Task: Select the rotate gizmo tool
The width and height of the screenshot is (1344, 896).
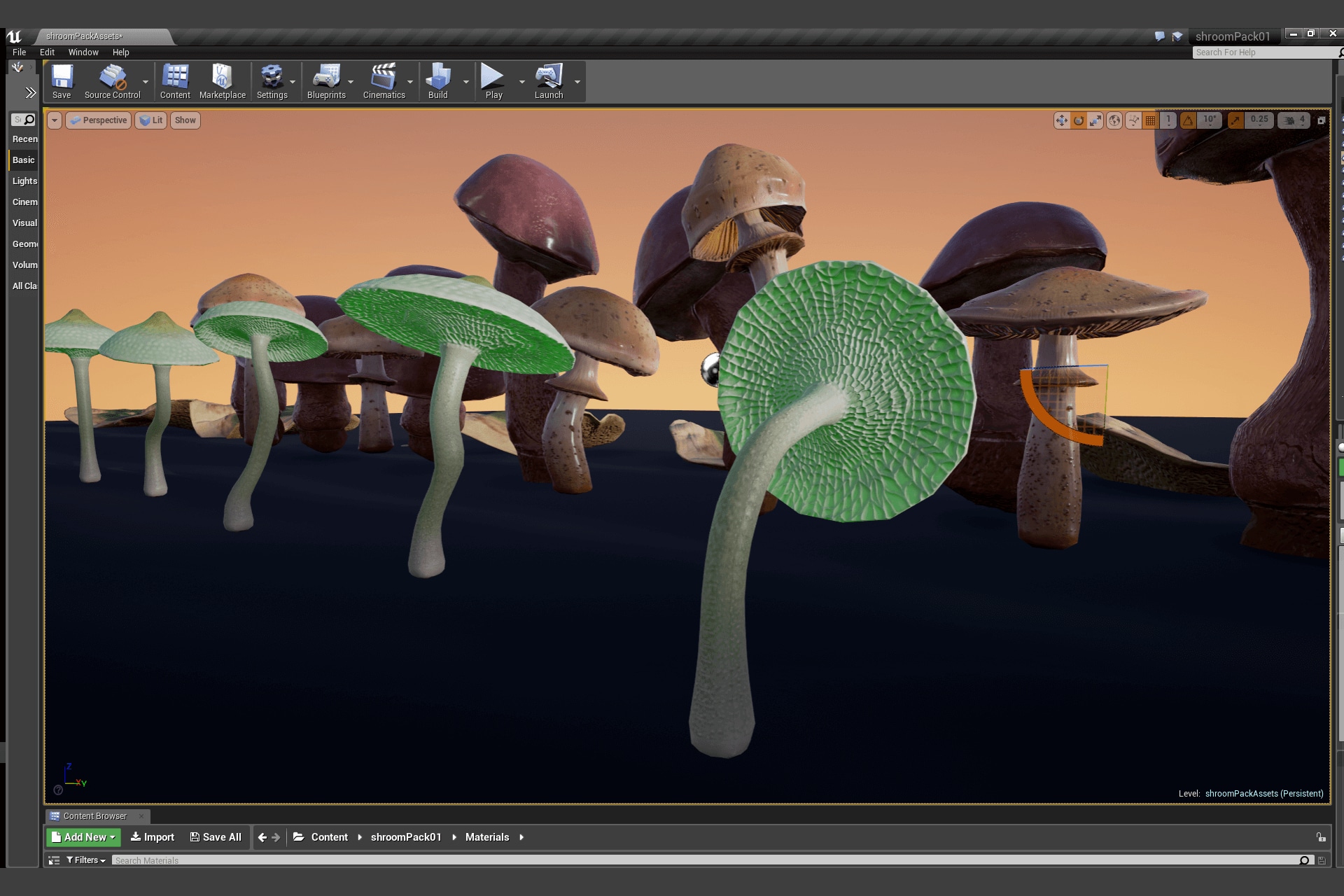Action: pos(1079,120)
